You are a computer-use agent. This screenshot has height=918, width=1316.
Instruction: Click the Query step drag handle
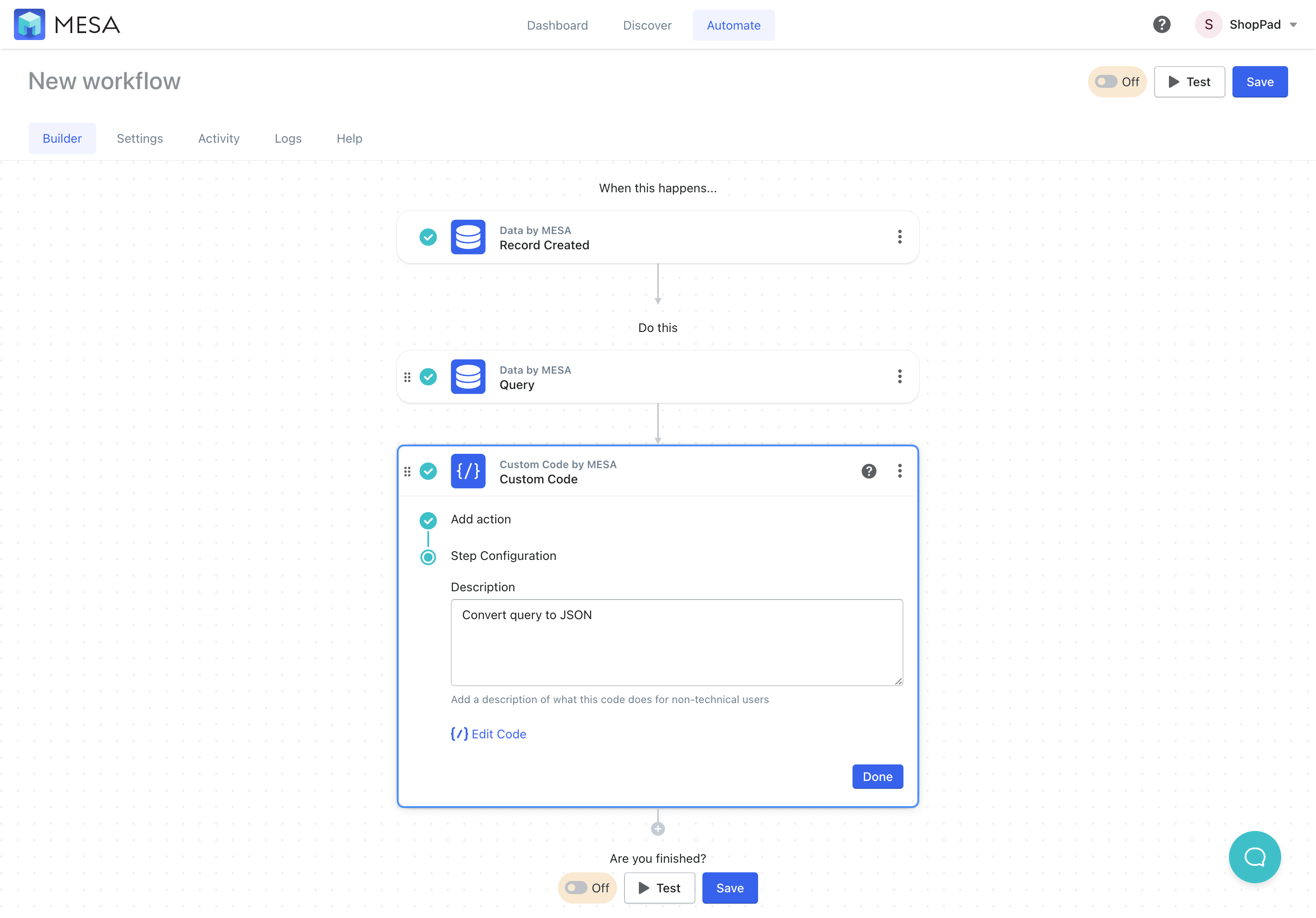[x=407, y=376]
